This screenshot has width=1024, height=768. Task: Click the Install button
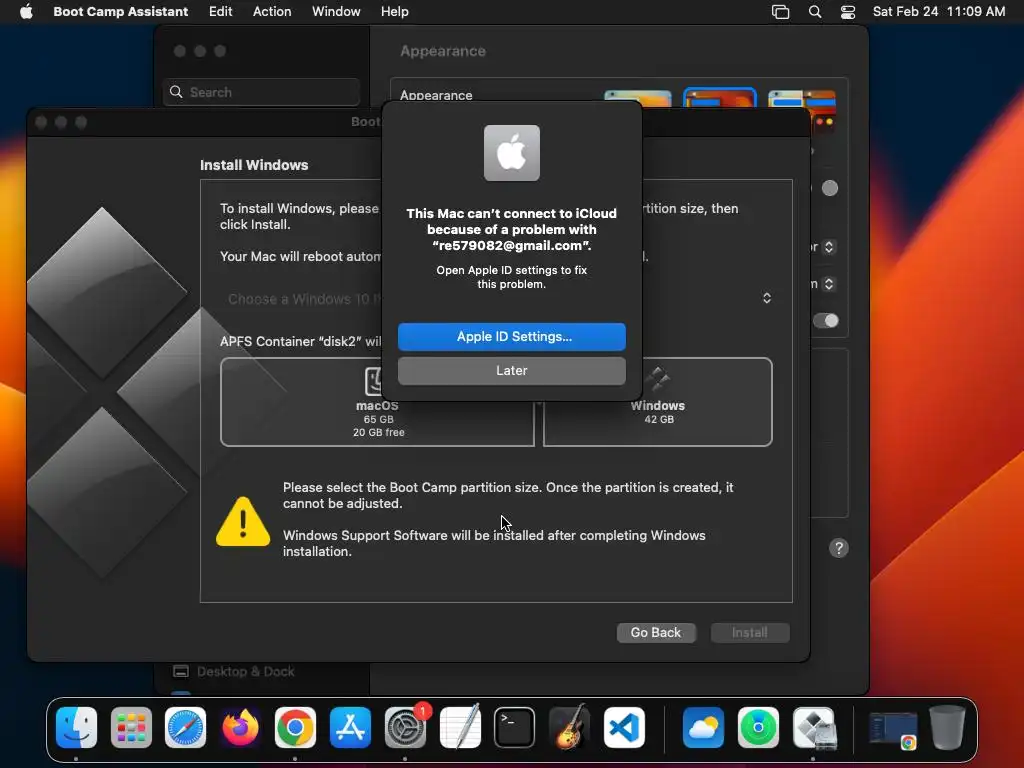point(750,632)
